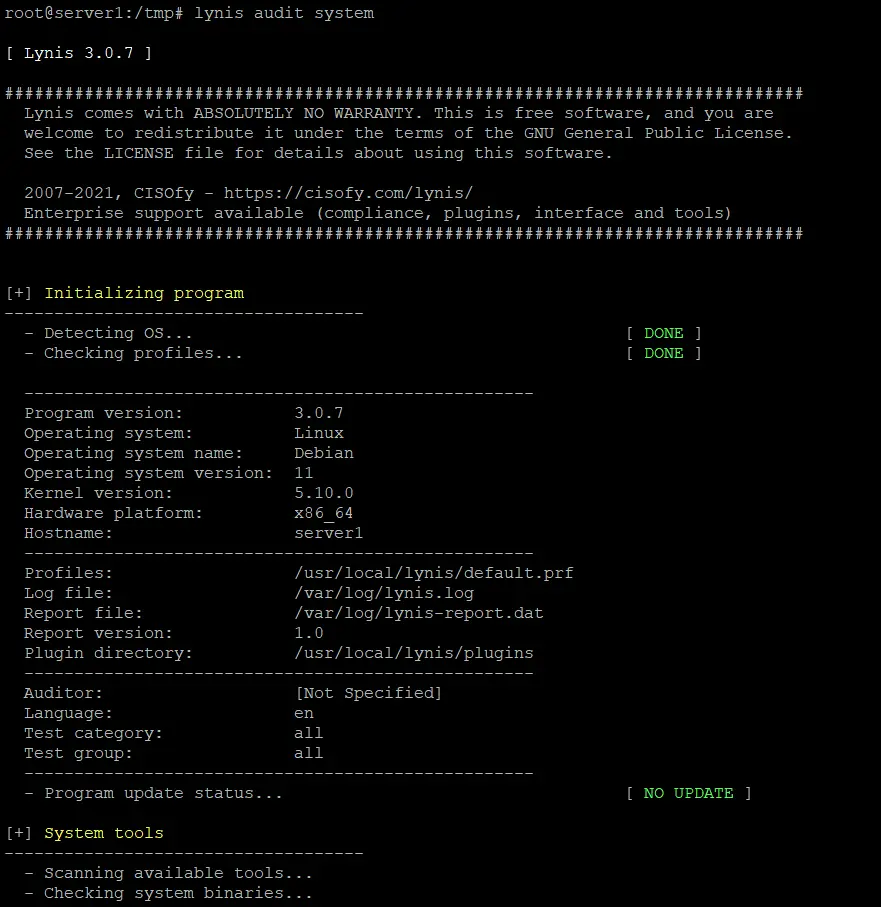
Task: Click the 'Lynis 3.0.7' version banner
Action: pyautogui.click(x=79, y=53)
